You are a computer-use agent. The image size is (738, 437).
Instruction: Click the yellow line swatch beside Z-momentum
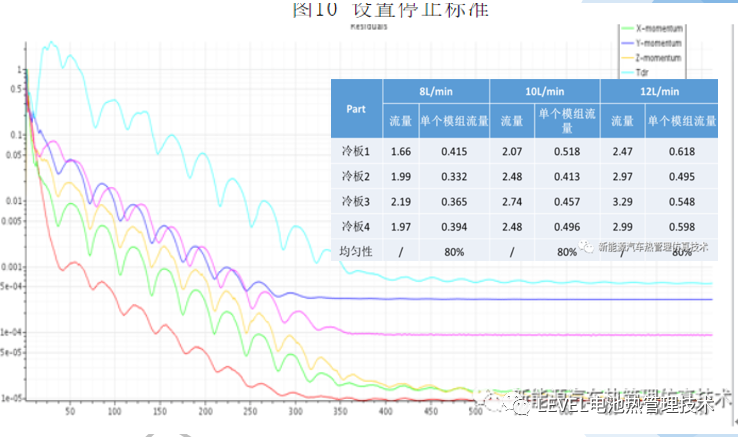[x=627, y=58]
